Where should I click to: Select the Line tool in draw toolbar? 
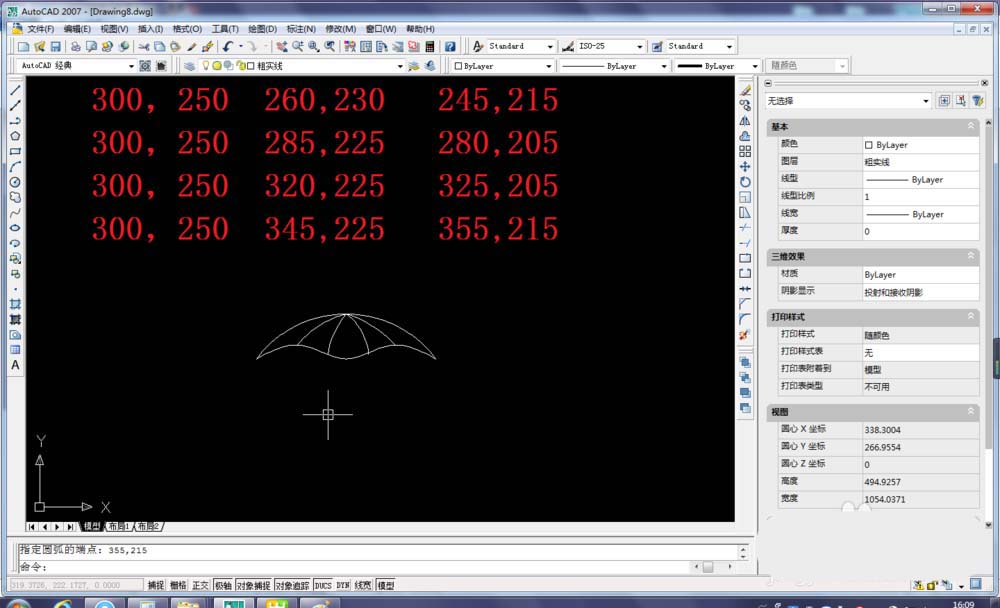[15, 91]
